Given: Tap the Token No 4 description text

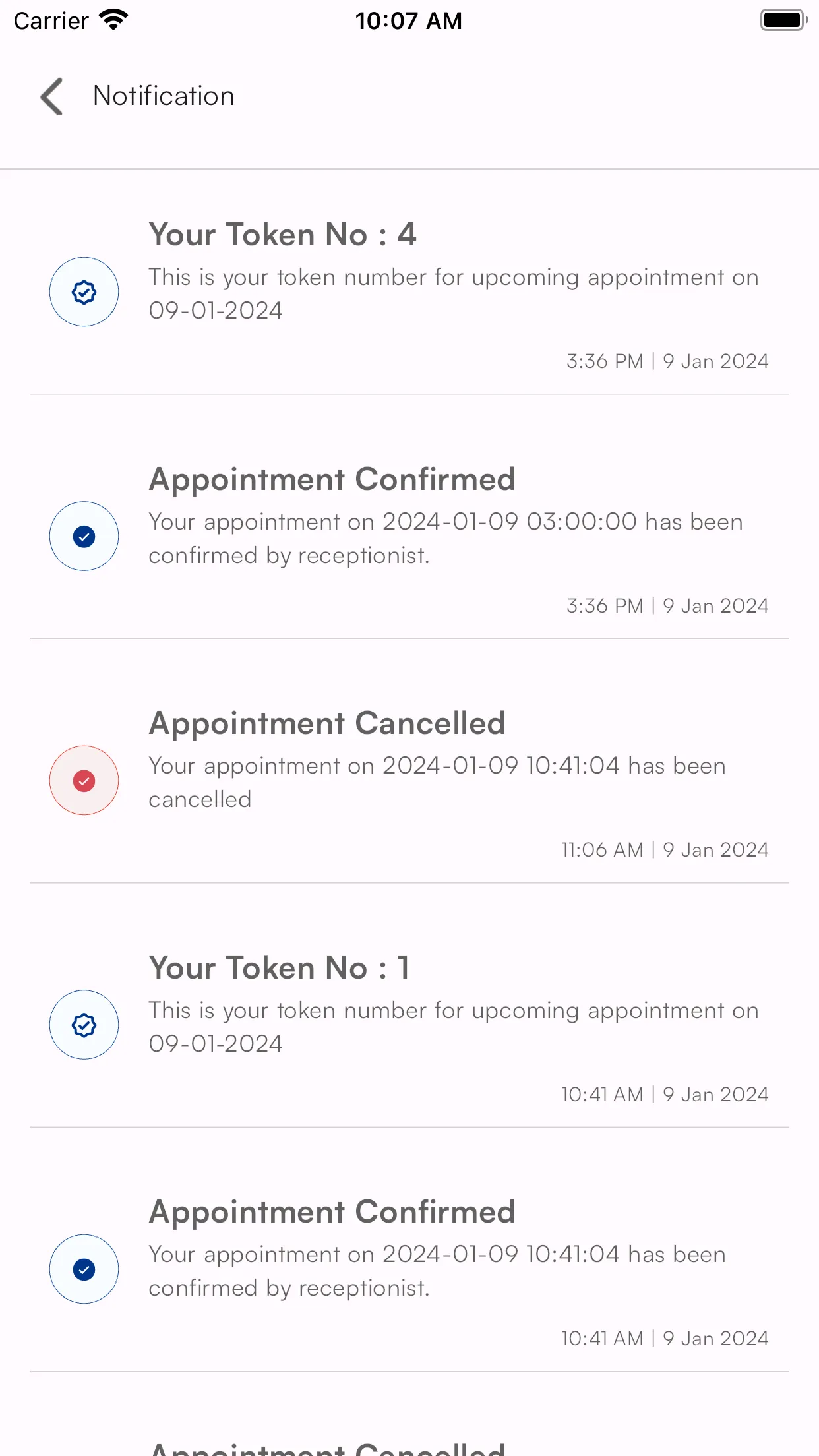Looking at the screenshot, I should tap(454, 294).
